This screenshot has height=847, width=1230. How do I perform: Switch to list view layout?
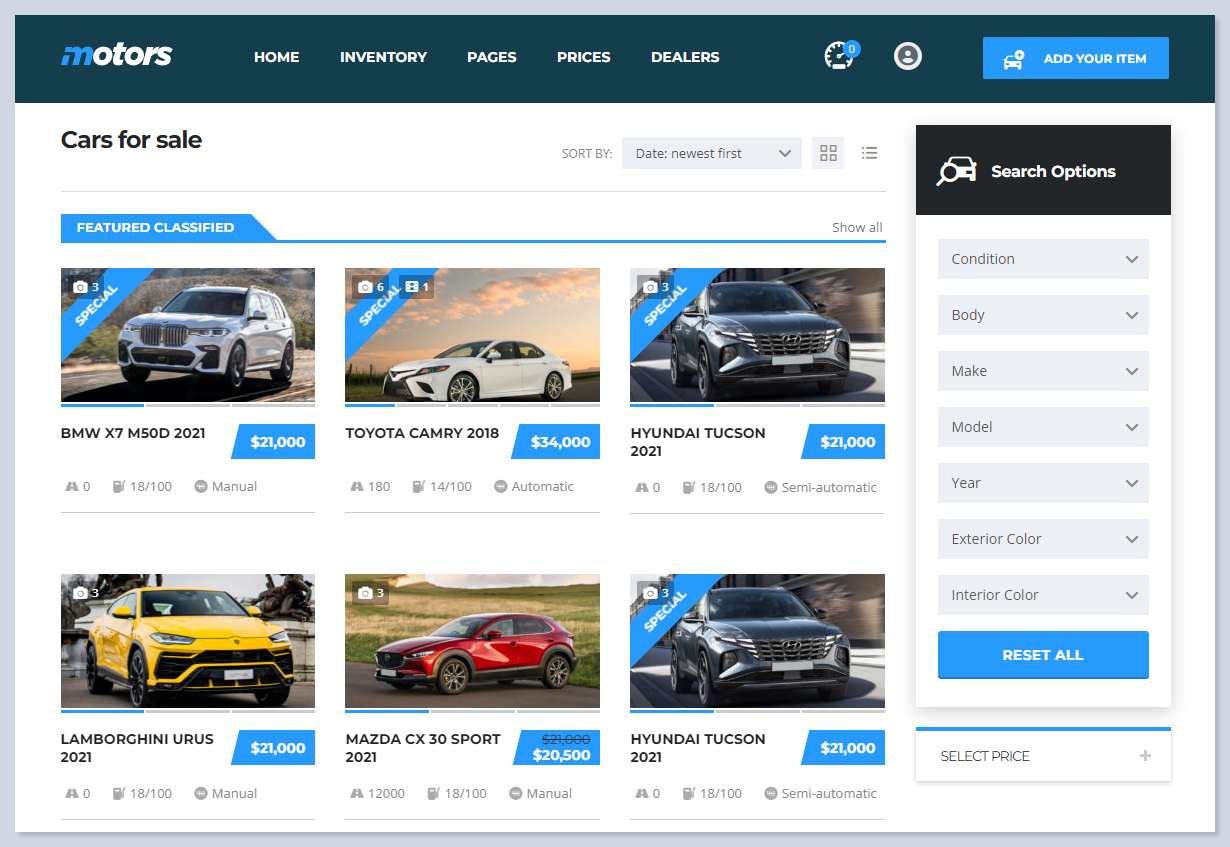point(869,153)
